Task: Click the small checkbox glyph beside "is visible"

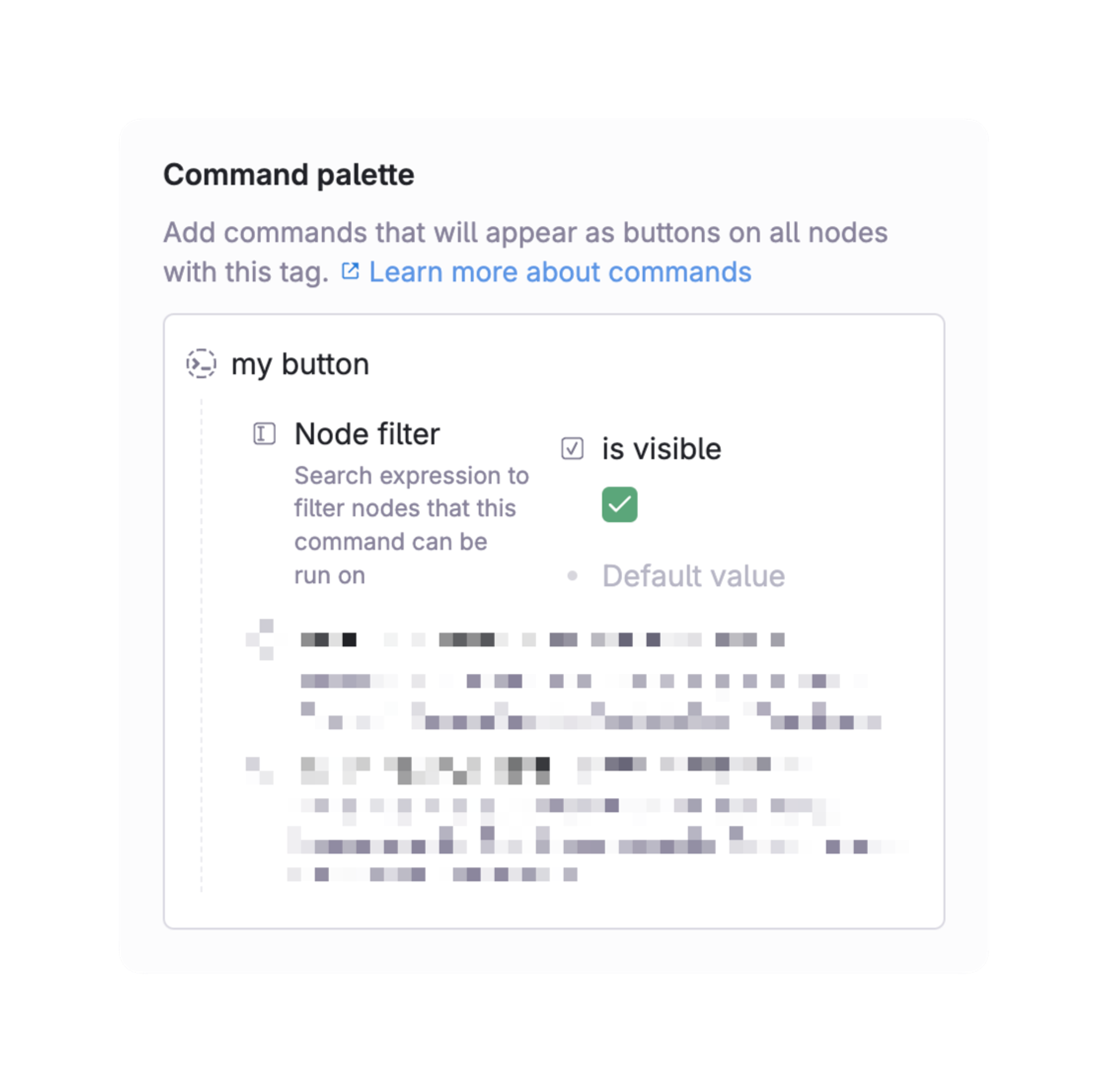Action: 572,448
